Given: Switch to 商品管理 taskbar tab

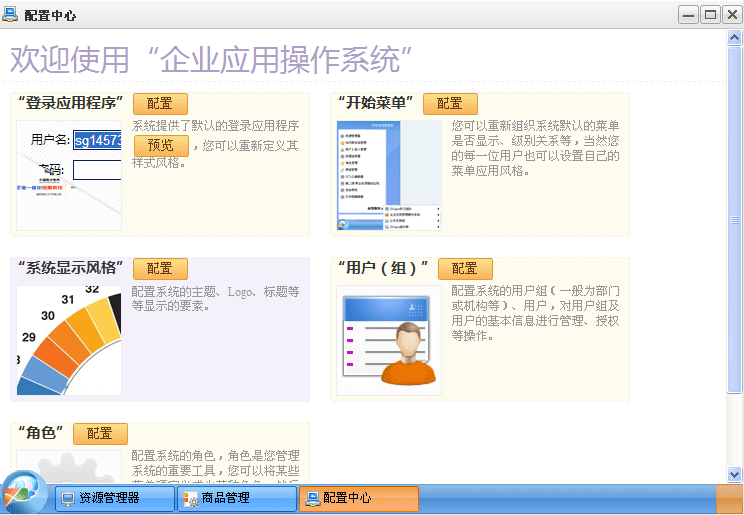Looking at the screenshot, I should coord(237,498).
